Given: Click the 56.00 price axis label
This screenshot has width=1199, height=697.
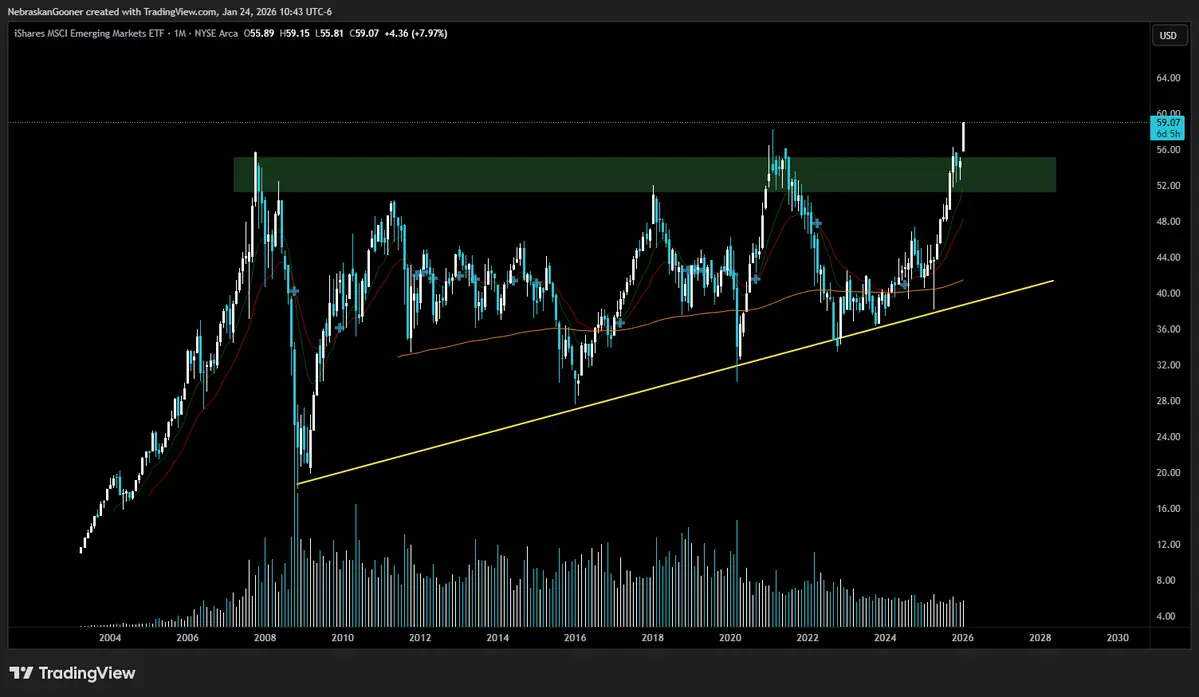Looking at the screenshot, I should pyautogui.click(x=1168, y=150).
